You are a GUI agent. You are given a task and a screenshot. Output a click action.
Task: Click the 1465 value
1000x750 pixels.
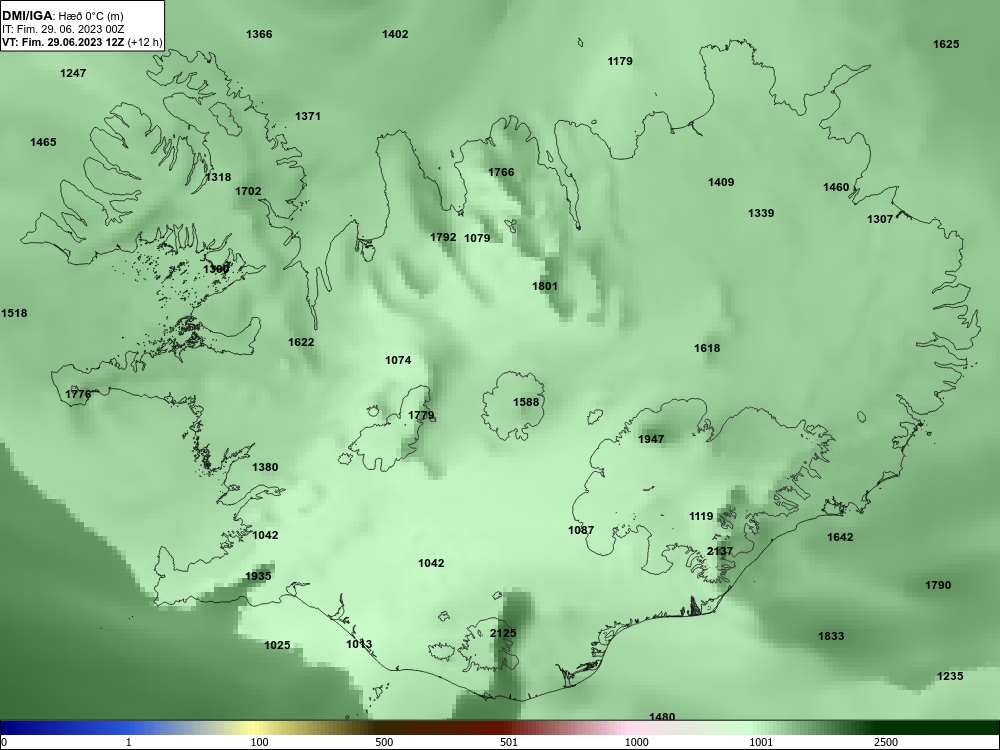coord(43,142)
